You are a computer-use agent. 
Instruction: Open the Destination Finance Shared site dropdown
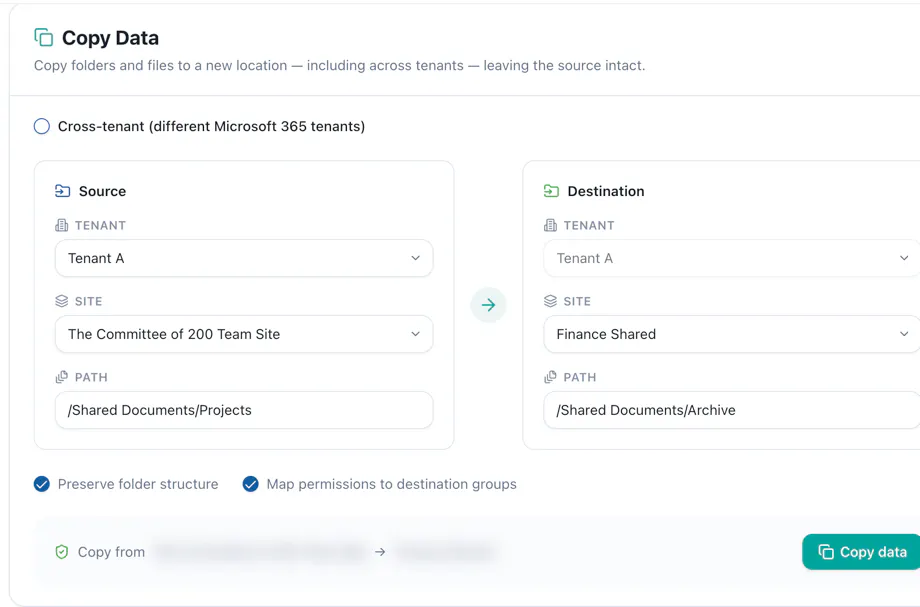(x=732, y=334)
